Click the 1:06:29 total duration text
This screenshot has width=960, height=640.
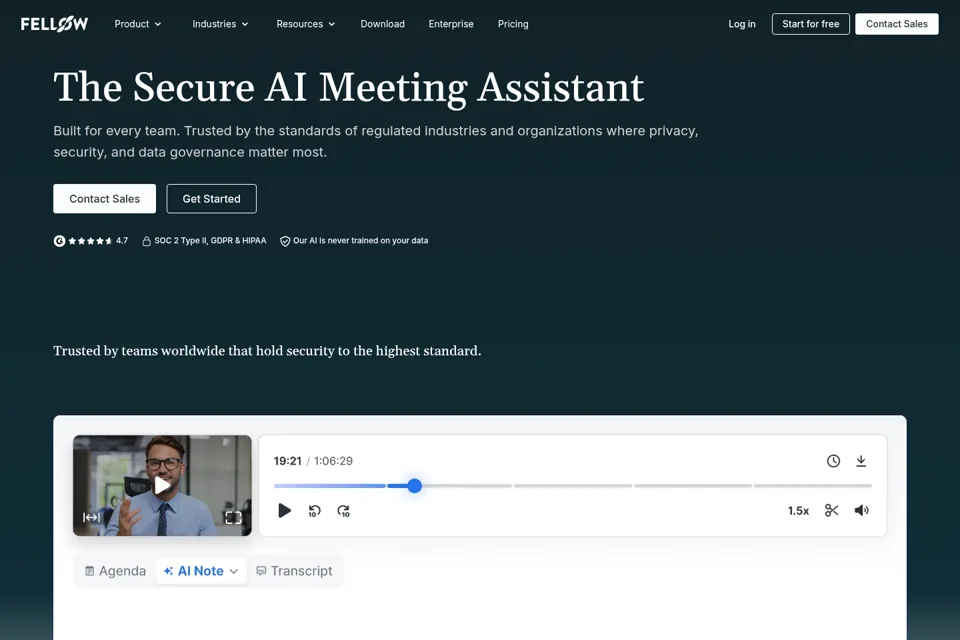[x=334, y=461]
